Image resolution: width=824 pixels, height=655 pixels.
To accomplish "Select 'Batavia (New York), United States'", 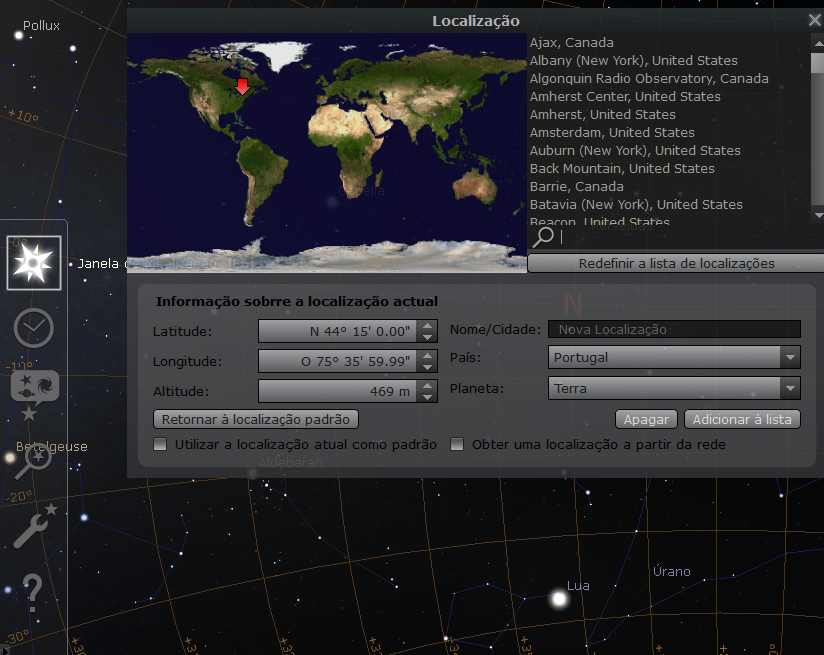I will (x=636, y=204).
